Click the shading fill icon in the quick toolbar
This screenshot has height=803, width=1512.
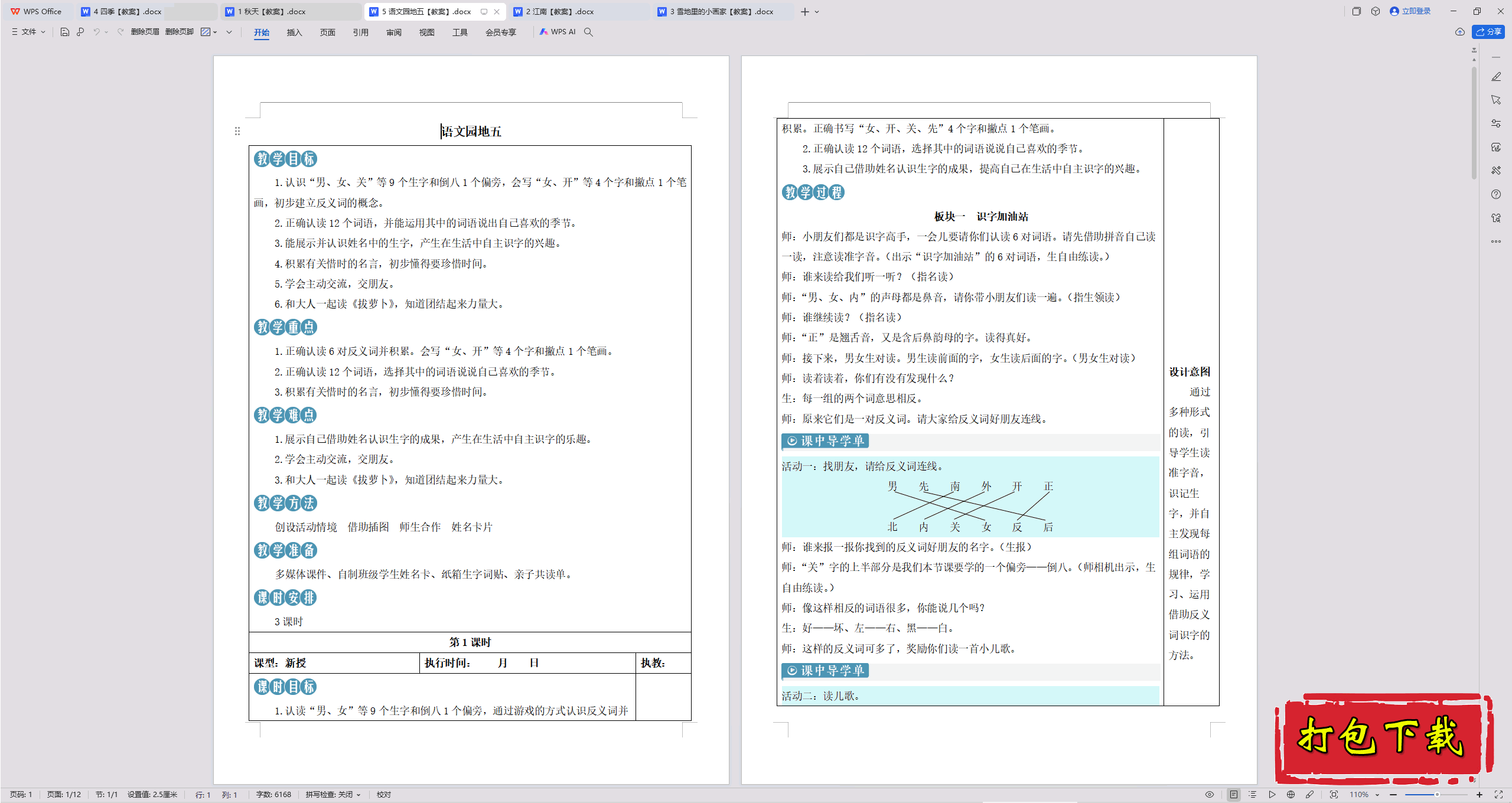click(206, 32)
